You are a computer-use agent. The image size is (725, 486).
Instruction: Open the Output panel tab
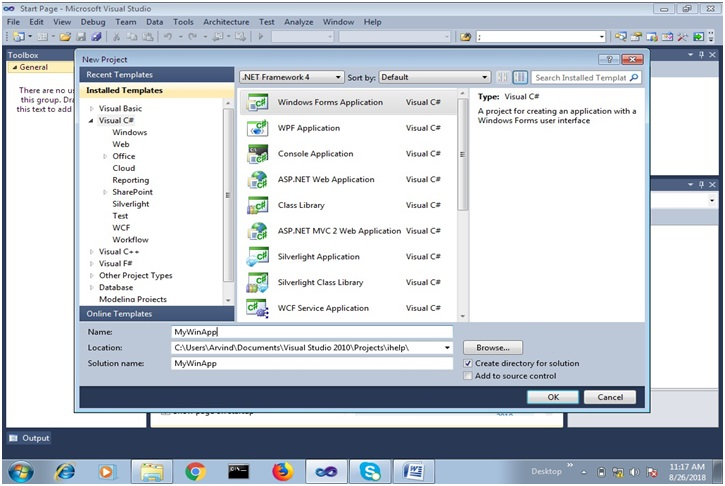tap(30, 438)
